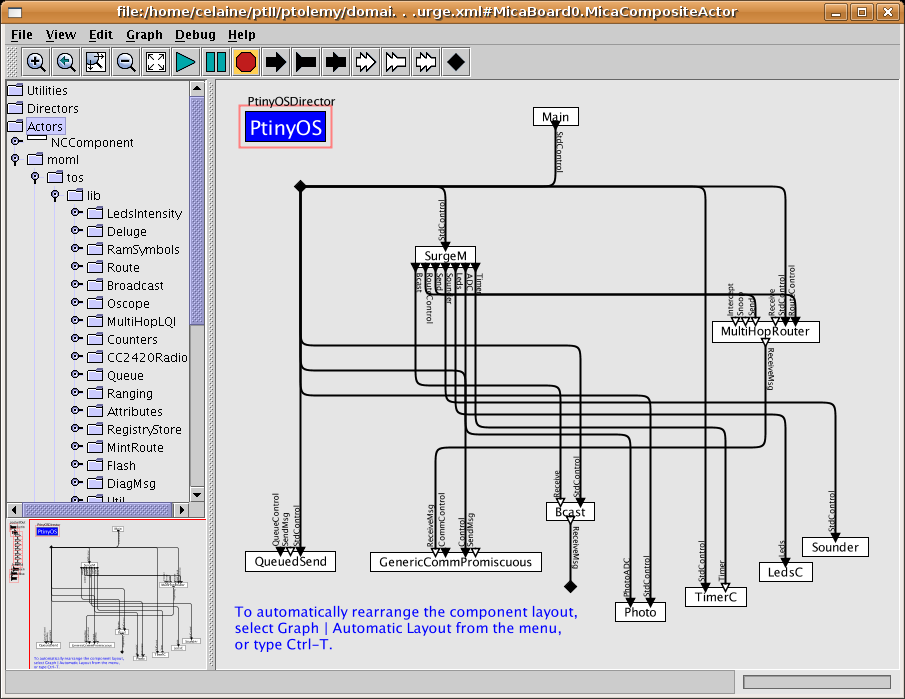The image size is (905, 699).
Task: Select the Actors library folder
Action: [x=37, y=126]
